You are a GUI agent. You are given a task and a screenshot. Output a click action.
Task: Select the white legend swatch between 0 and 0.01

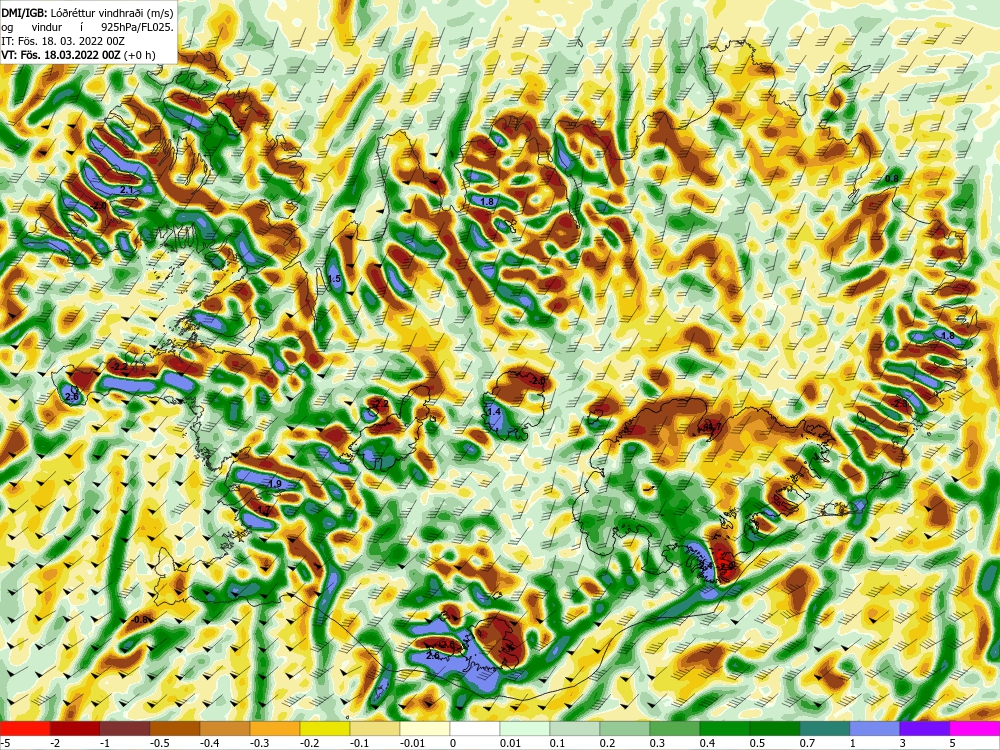coord(475,728)
